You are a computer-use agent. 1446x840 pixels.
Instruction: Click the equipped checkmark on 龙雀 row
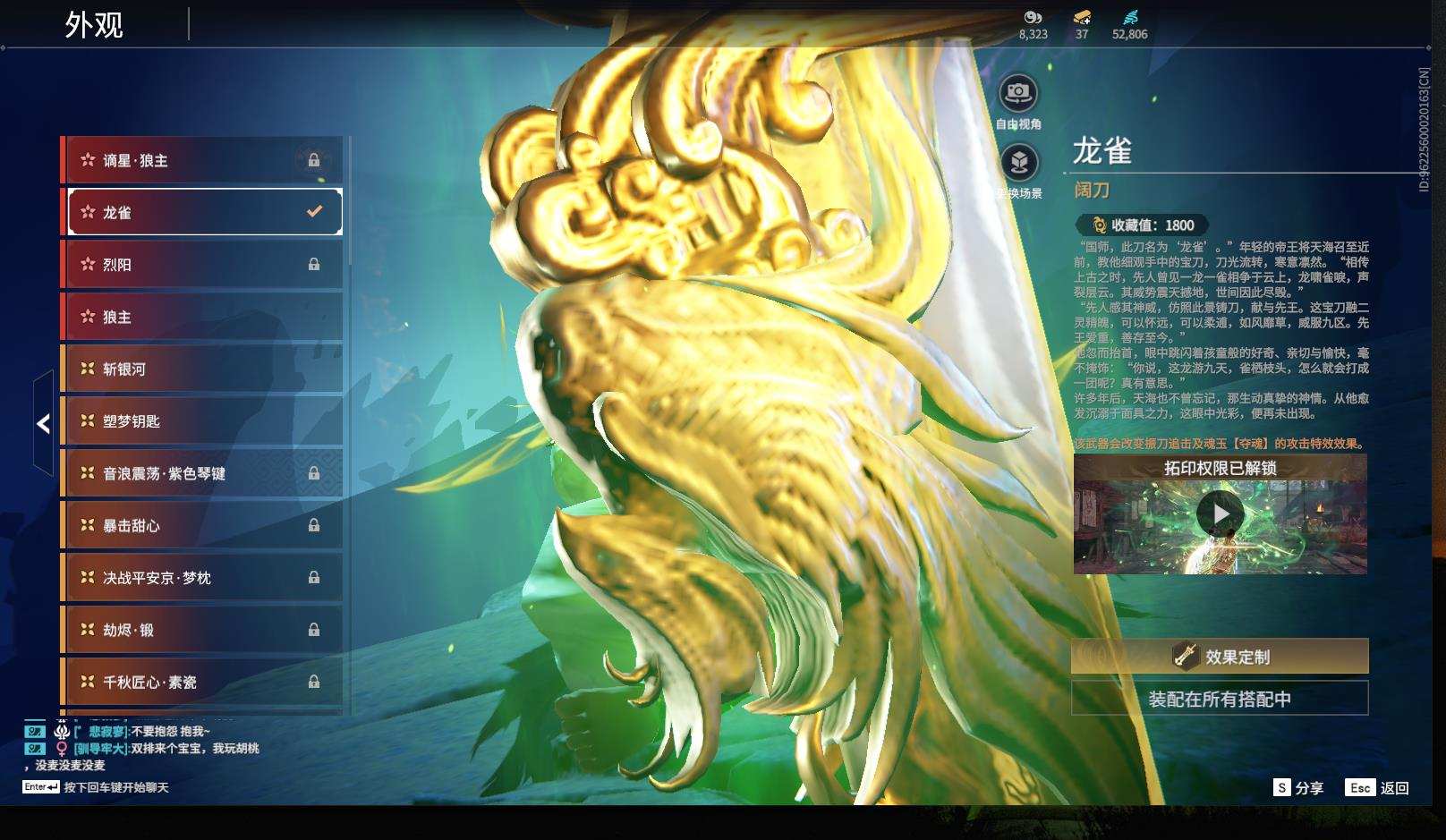(314, 212)
